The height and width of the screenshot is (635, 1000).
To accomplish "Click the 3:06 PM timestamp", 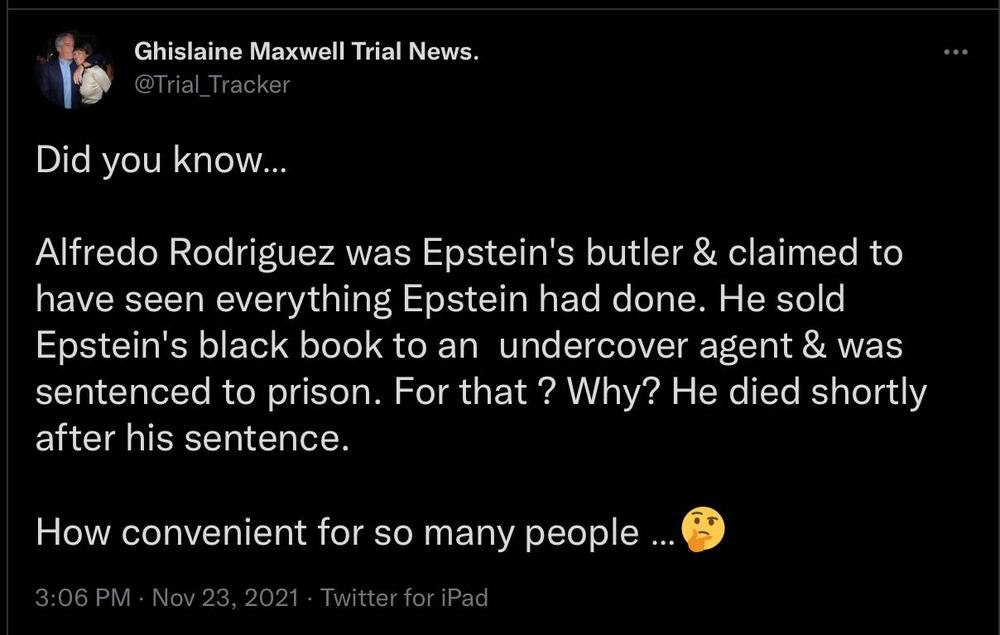I will pyautogui.click(x=83, y=598).
